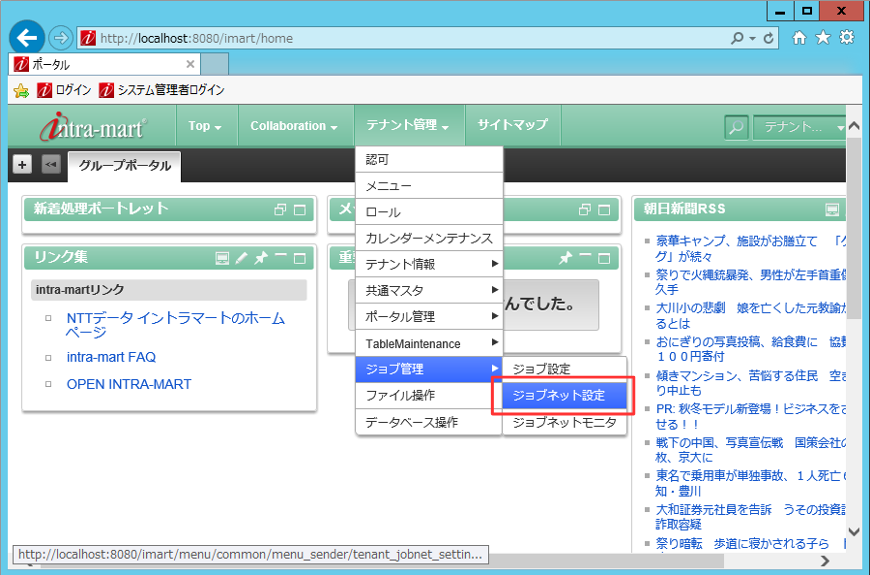Open 東名で乗用車が単独事故 news headline
This screenshot has width=870, height=575.
point(750,483)
